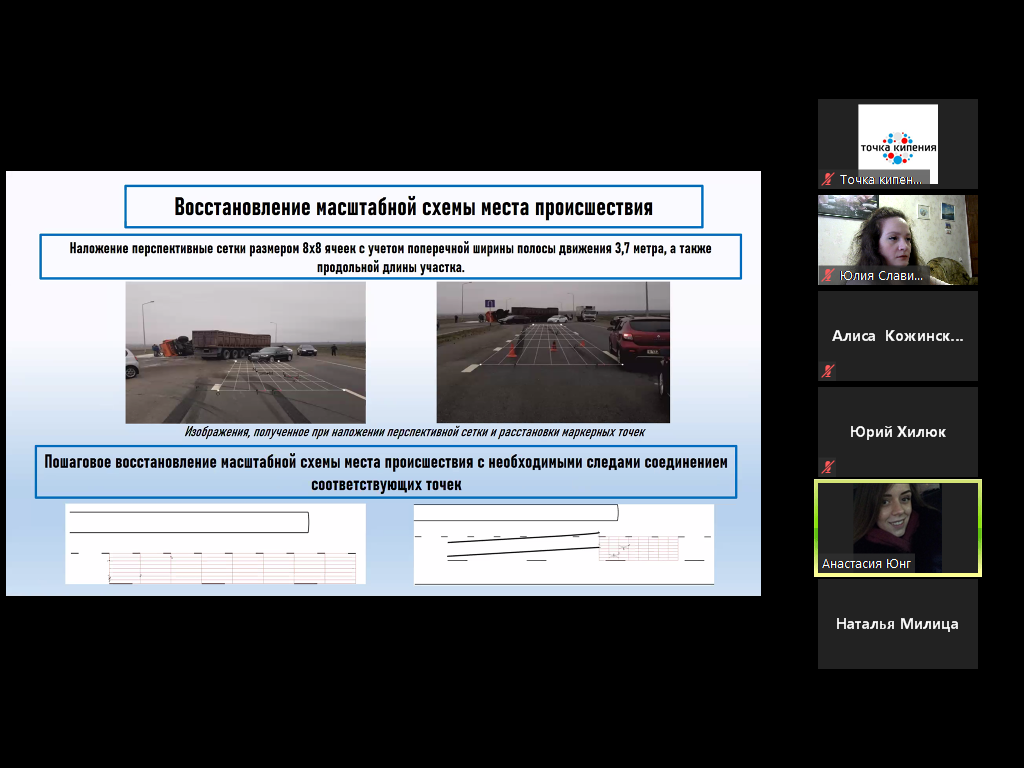The width and height of the screenshot is (1024, 768).
Task: Click the bottom left scale diagram
Action: (215, 544)
